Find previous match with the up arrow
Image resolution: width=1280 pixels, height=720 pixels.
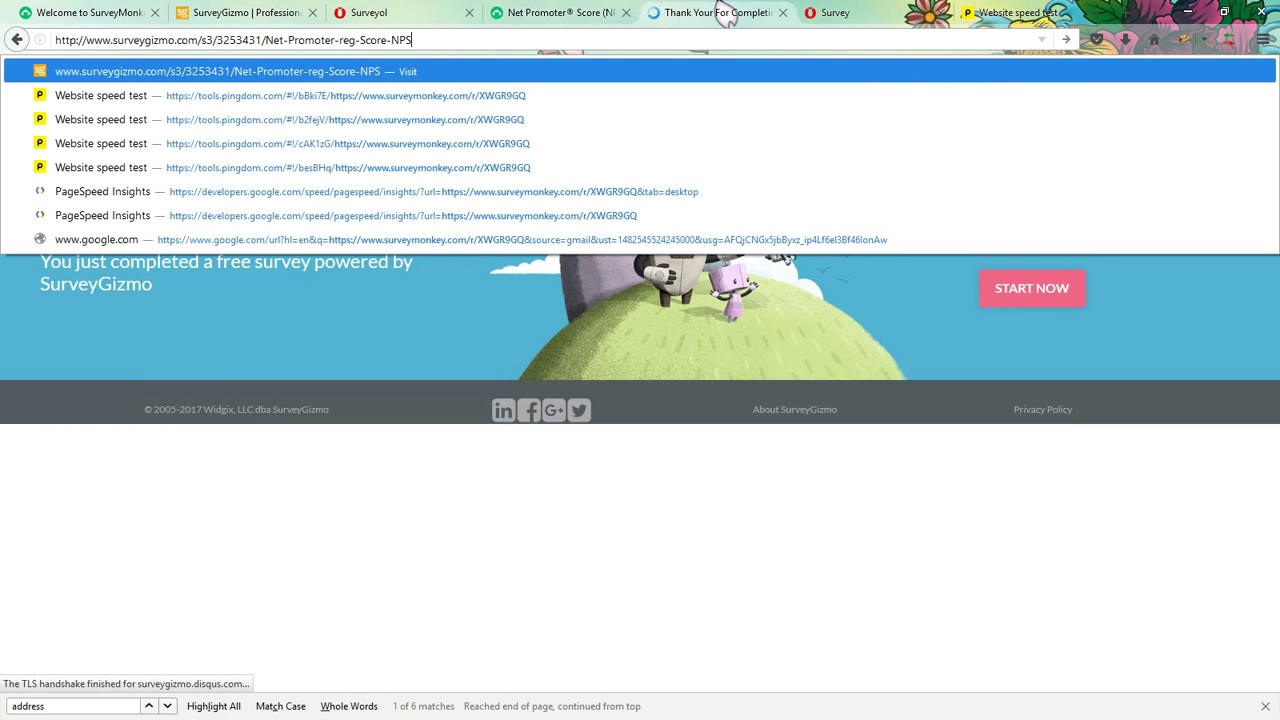[149, 706]
